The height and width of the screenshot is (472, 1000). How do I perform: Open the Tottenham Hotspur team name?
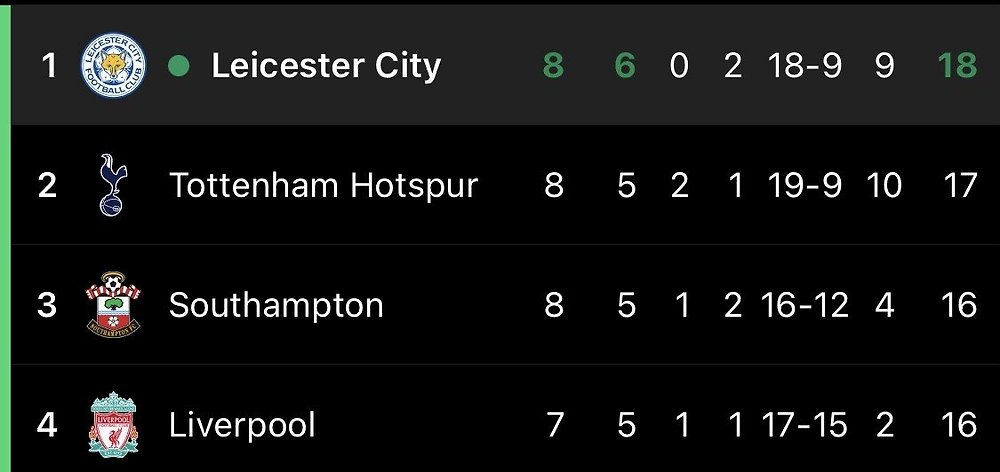click(323, 185)
